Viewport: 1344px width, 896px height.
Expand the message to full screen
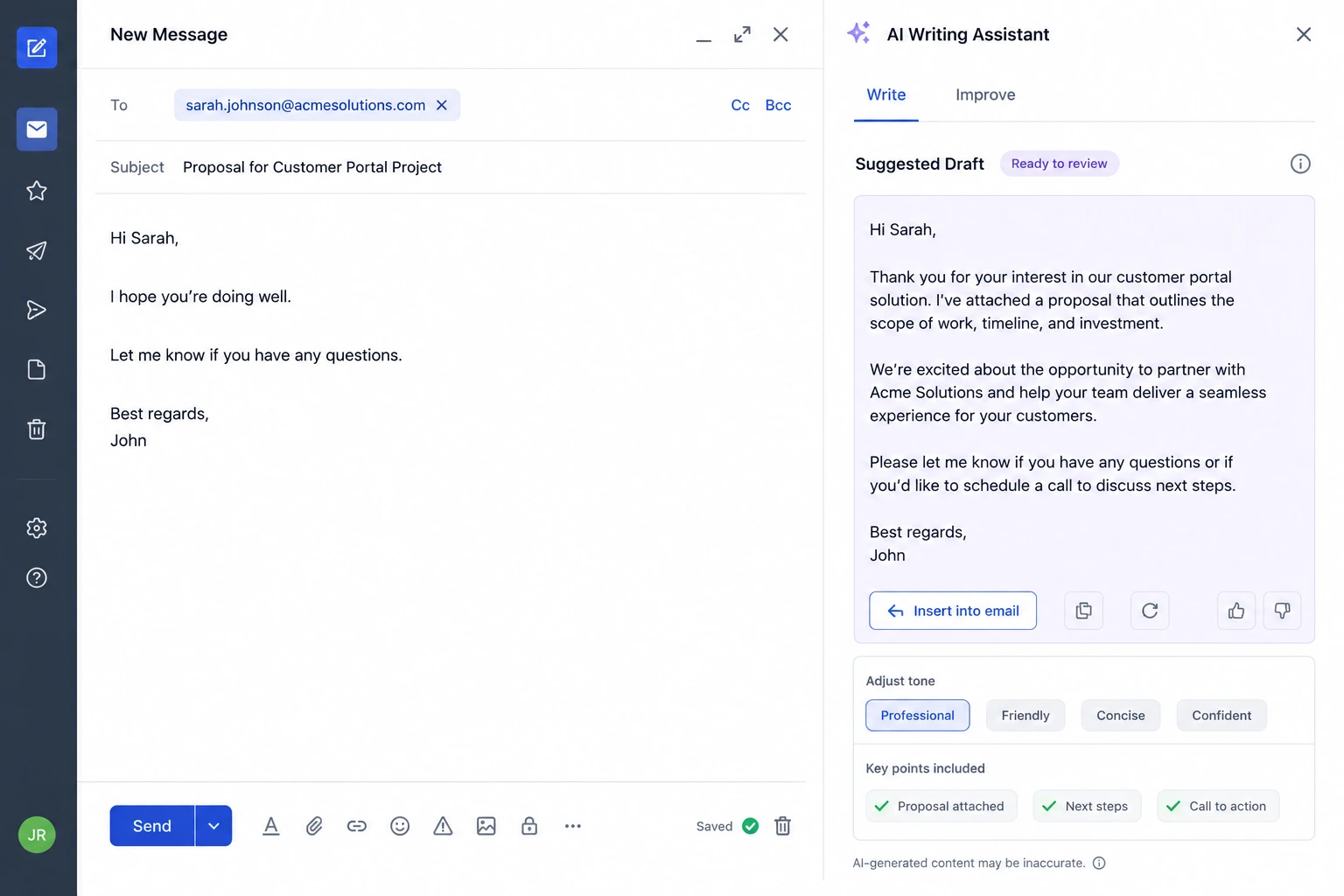(742, 34)
